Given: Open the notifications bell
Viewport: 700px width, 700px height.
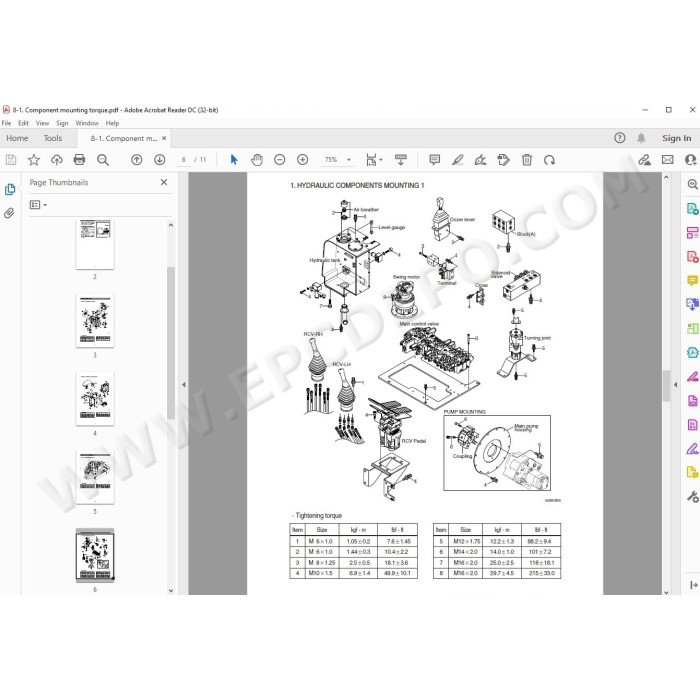Looking at the screenshot, I should [641, 138].
